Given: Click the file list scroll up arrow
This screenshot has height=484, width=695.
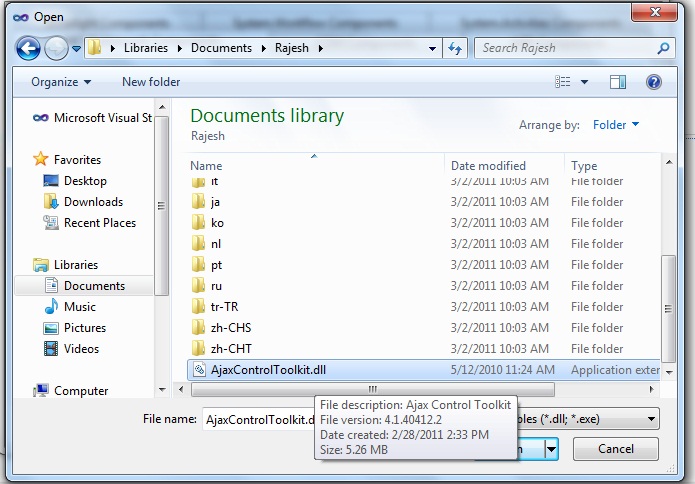Looking at the screenshot, I should [669, 163].
